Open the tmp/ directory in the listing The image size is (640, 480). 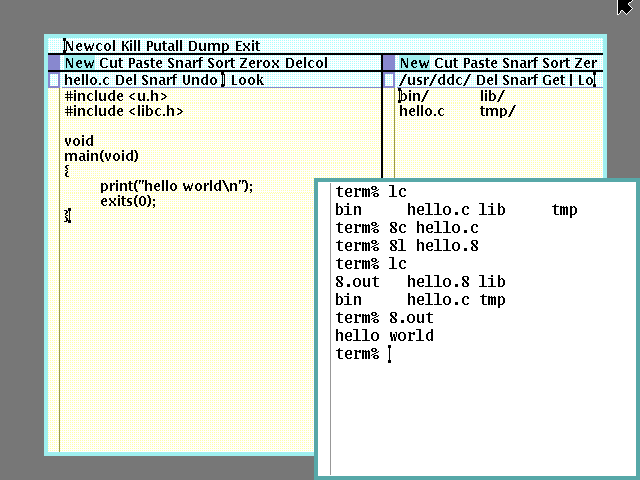pos(497,111)
